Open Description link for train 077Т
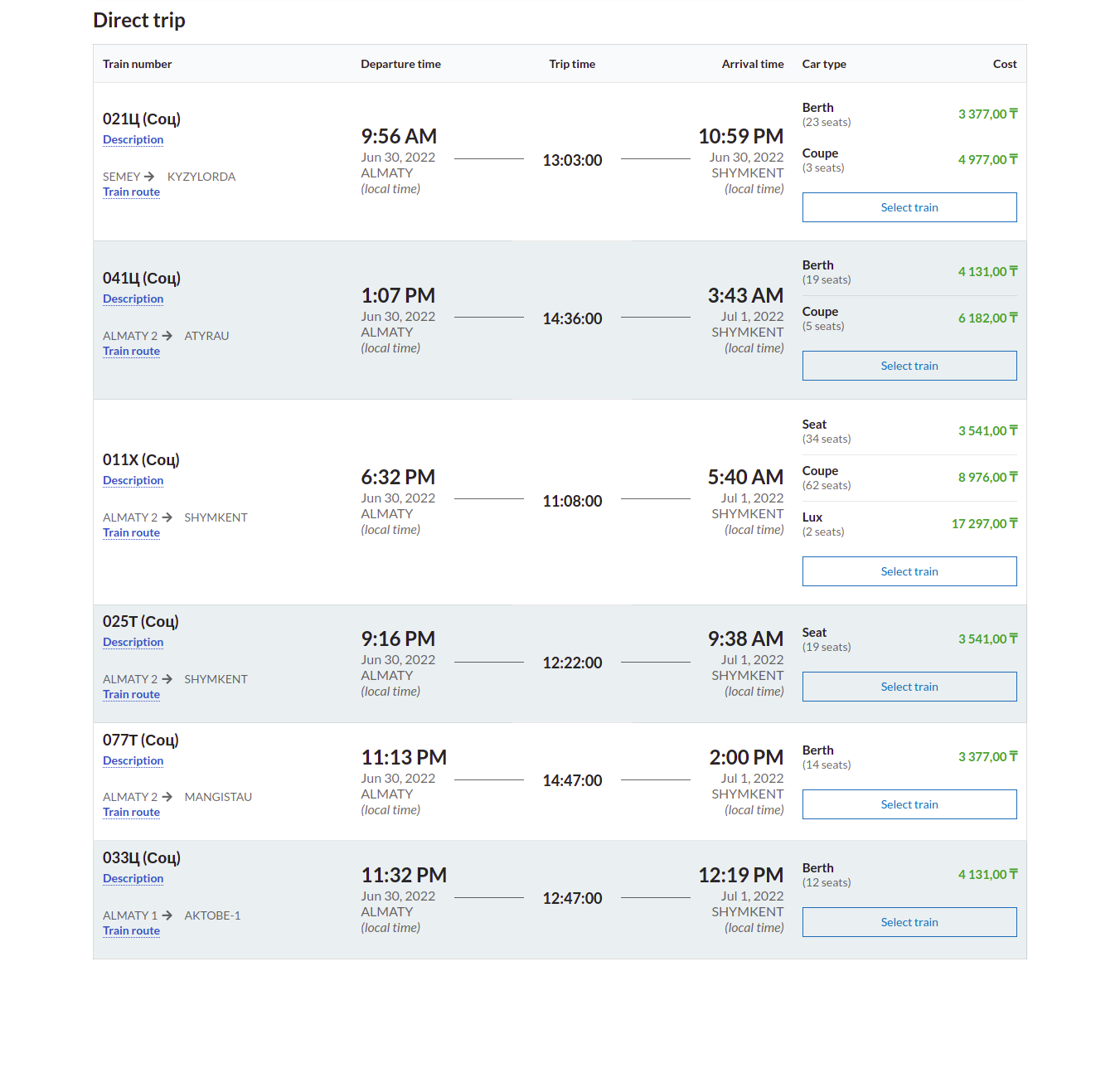 [133, 760]
